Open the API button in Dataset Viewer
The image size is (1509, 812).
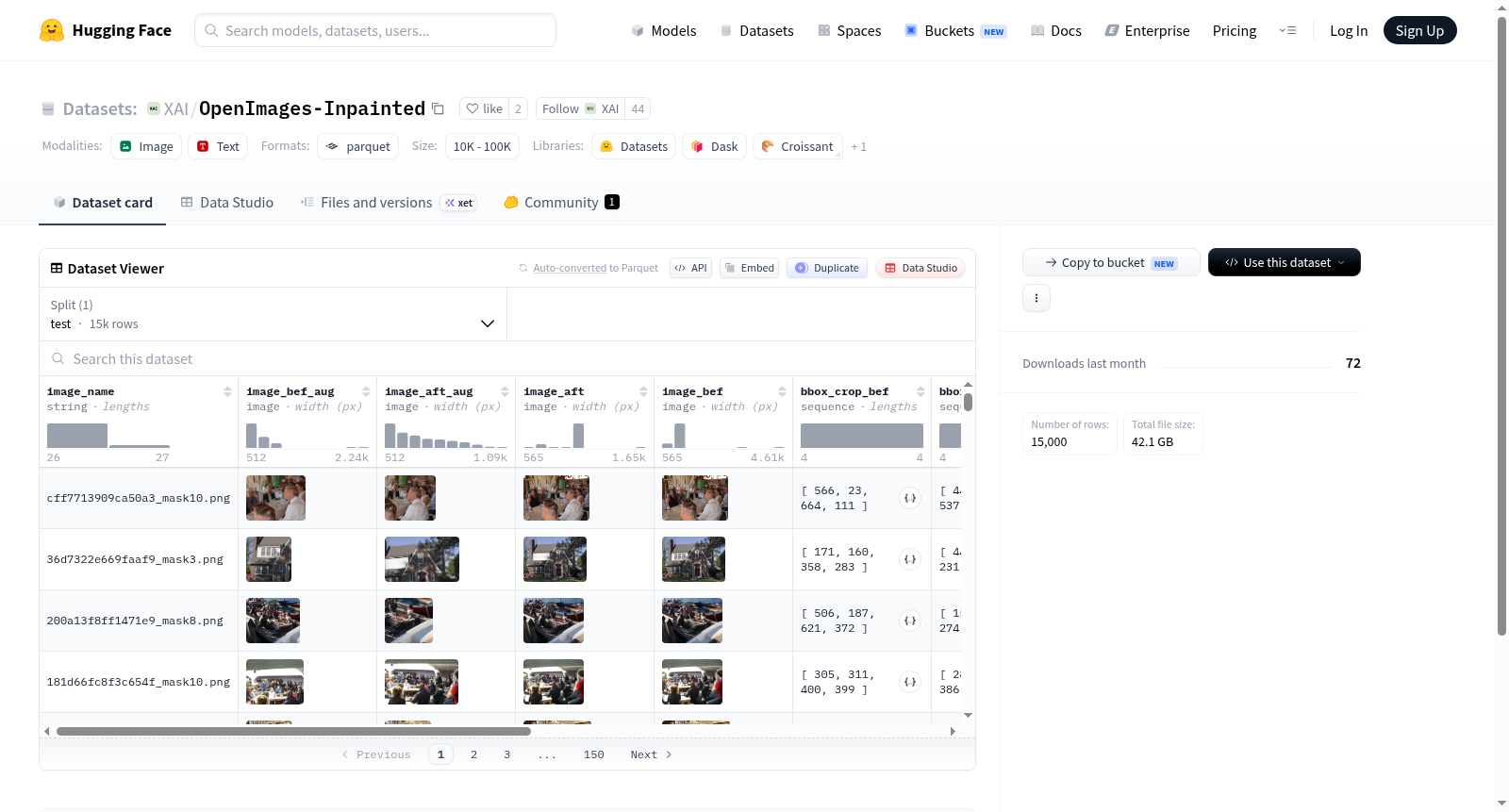690,268
